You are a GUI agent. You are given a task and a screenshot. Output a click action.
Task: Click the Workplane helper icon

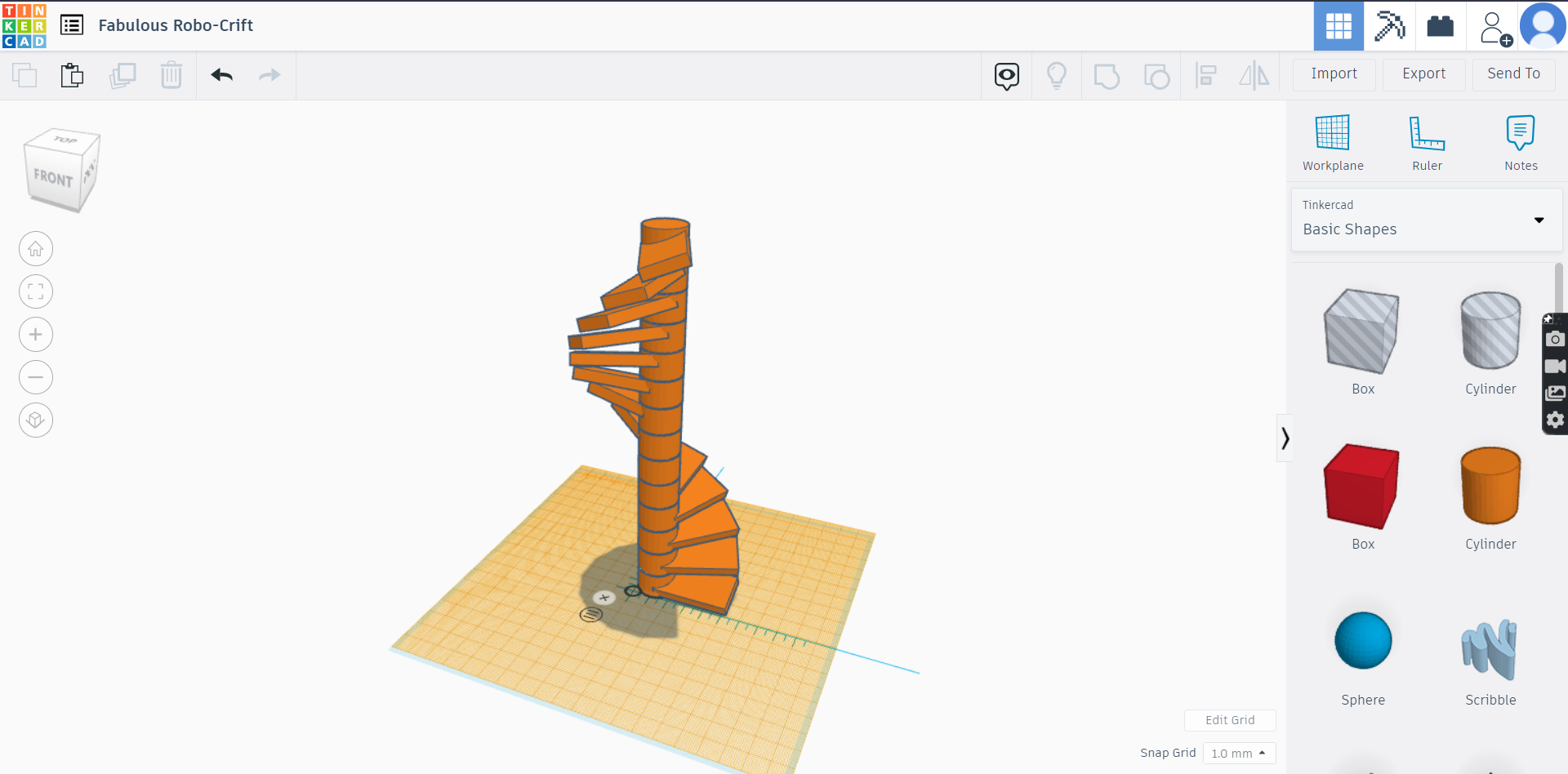click(x=1333, y=139)
